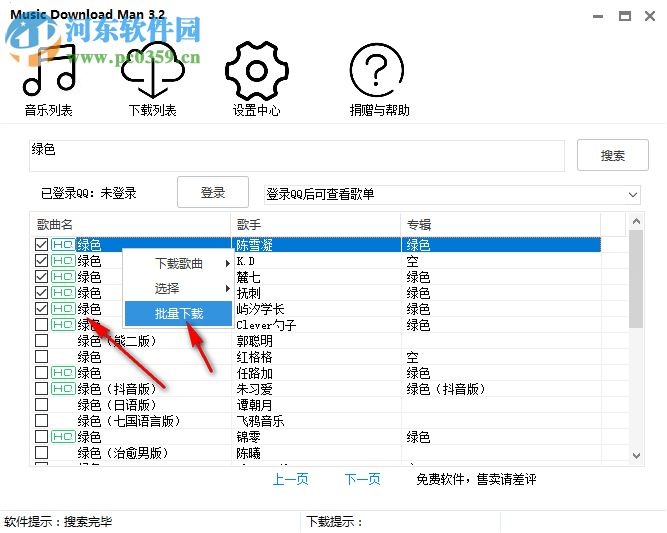This screenshot has width=667, height=533.
Task: Uncheck the checkbox in the 抗刺 row
Action: pos(41,293)
